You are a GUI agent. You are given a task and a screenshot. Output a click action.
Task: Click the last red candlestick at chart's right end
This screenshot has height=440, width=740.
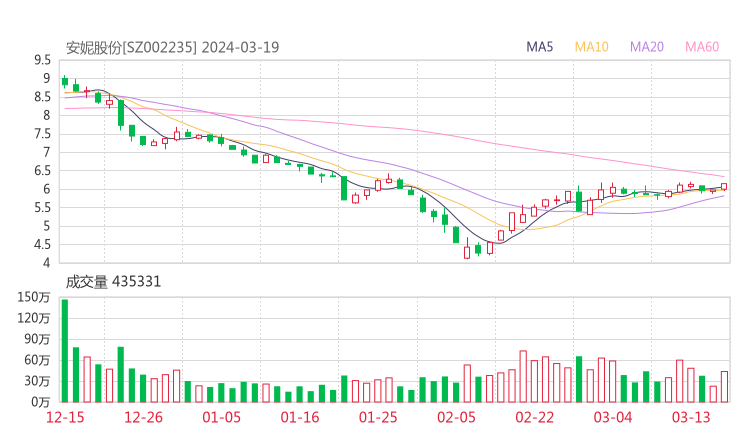[x=724, y=187]
